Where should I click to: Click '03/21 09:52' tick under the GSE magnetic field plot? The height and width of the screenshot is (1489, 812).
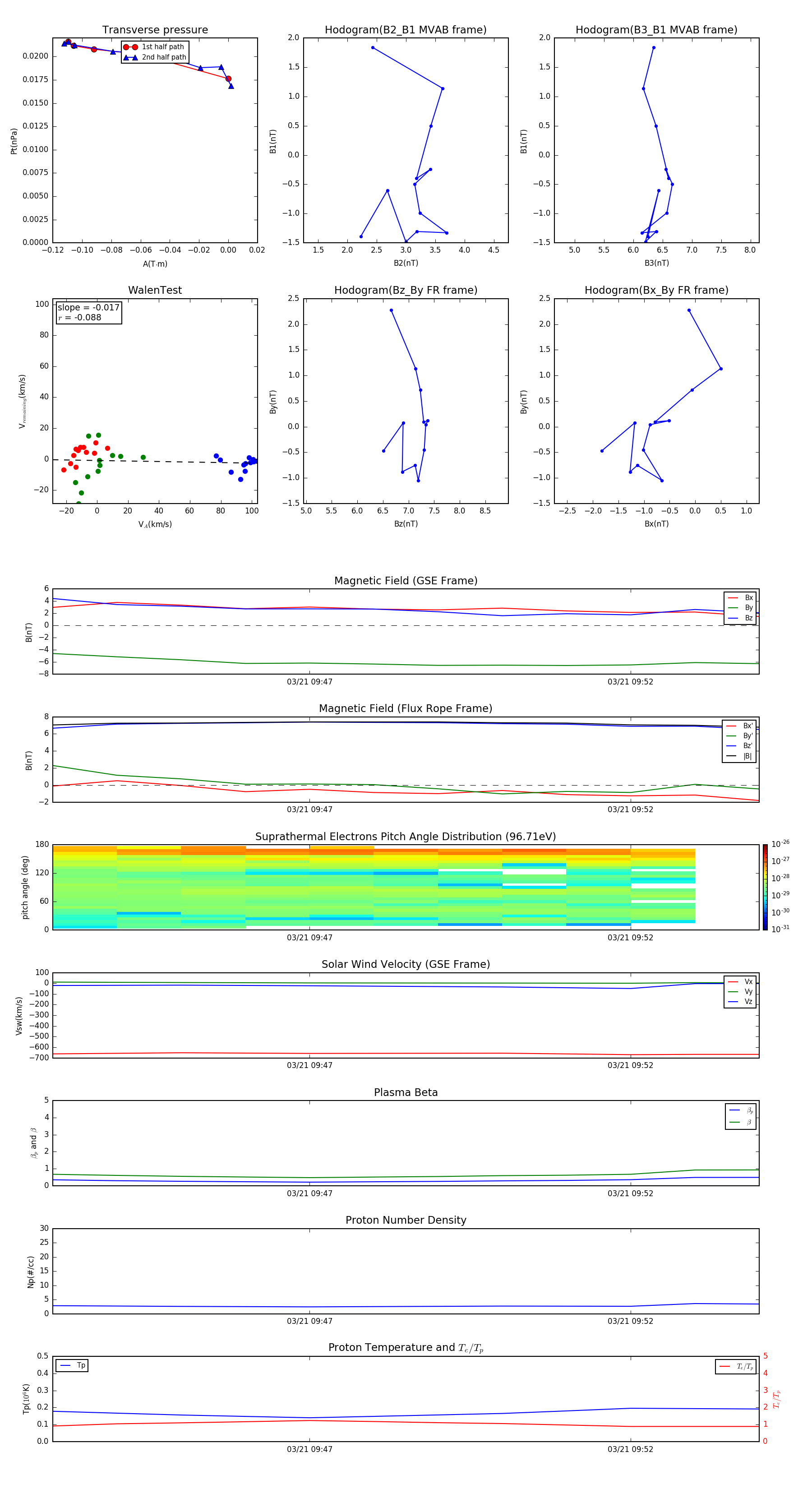(631, 682)
